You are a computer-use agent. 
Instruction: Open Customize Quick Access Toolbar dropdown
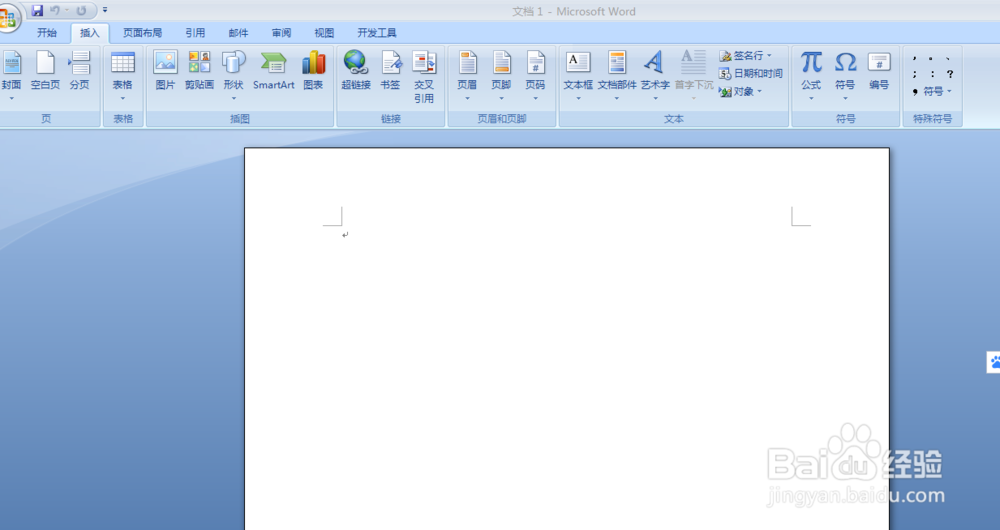[105, 10]
